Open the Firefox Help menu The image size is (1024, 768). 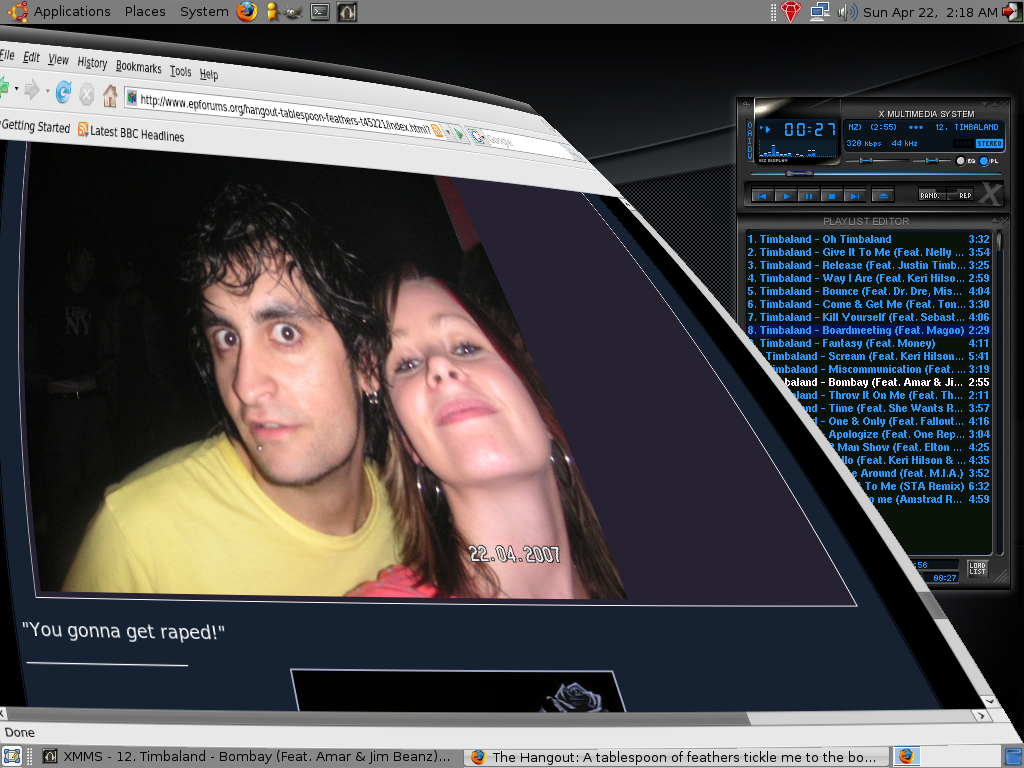(208, 74)
